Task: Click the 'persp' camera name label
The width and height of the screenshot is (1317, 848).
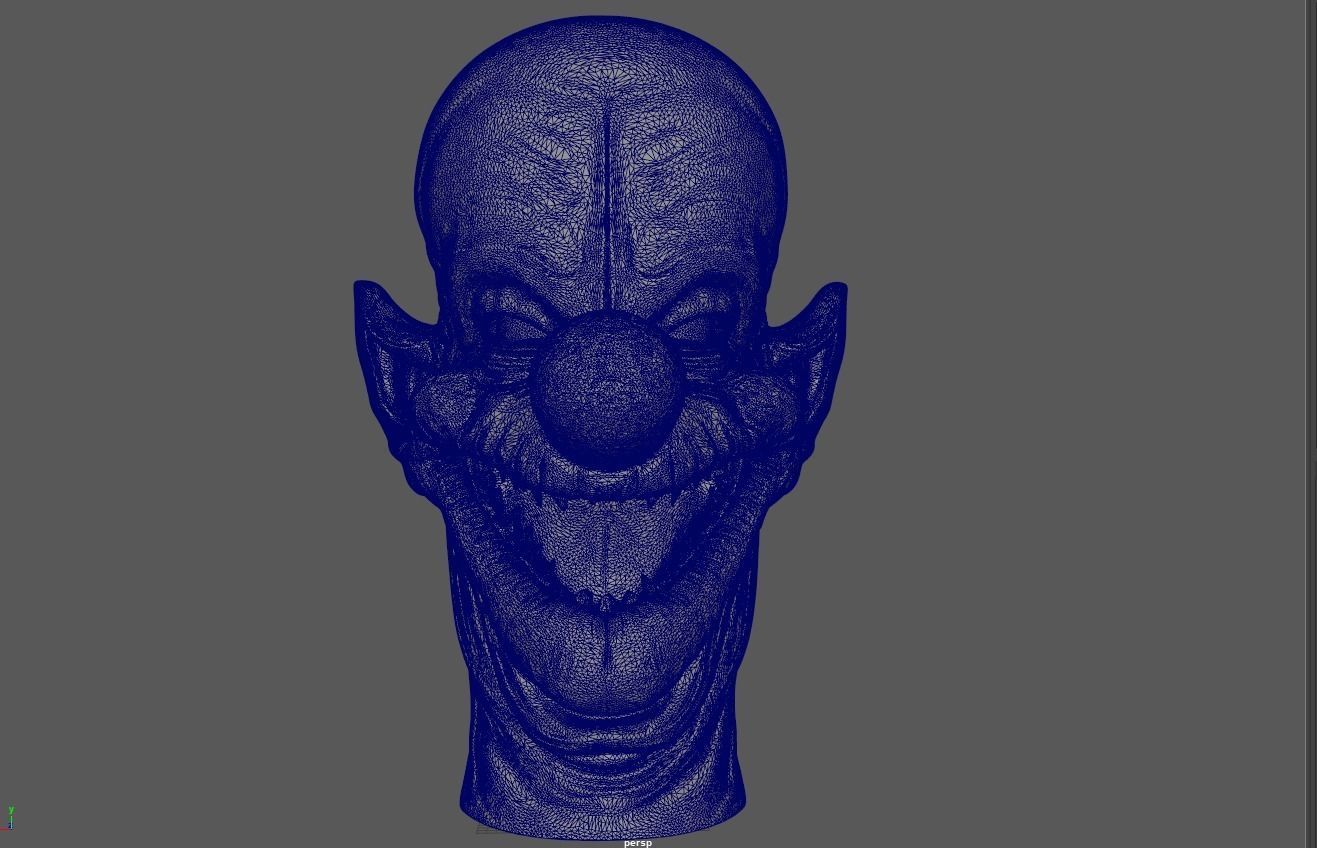Action: pos(637,843)
